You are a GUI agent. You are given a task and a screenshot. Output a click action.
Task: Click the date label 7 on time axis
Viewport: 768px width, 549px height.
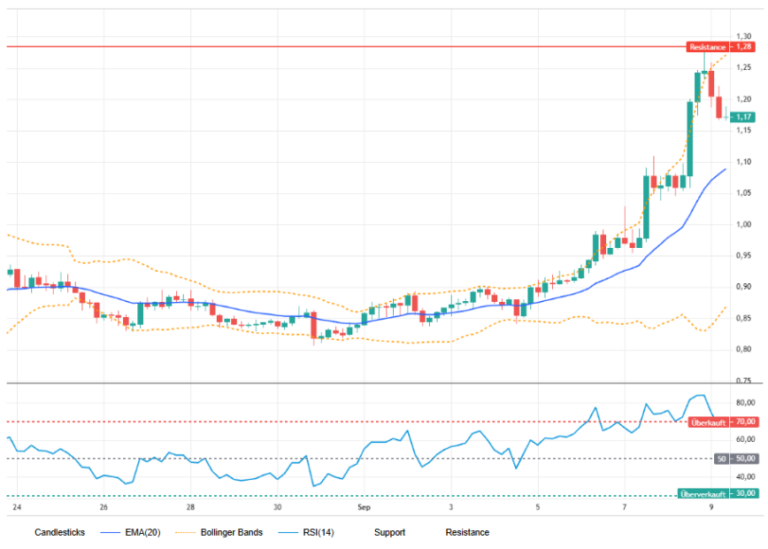tap(624, 507)
